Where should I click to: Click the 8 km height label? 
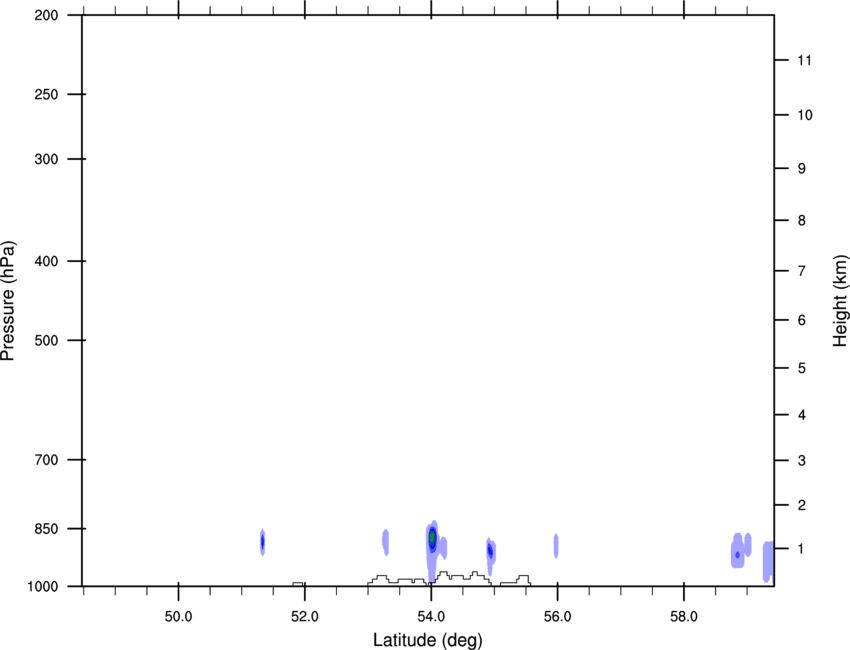802,220
